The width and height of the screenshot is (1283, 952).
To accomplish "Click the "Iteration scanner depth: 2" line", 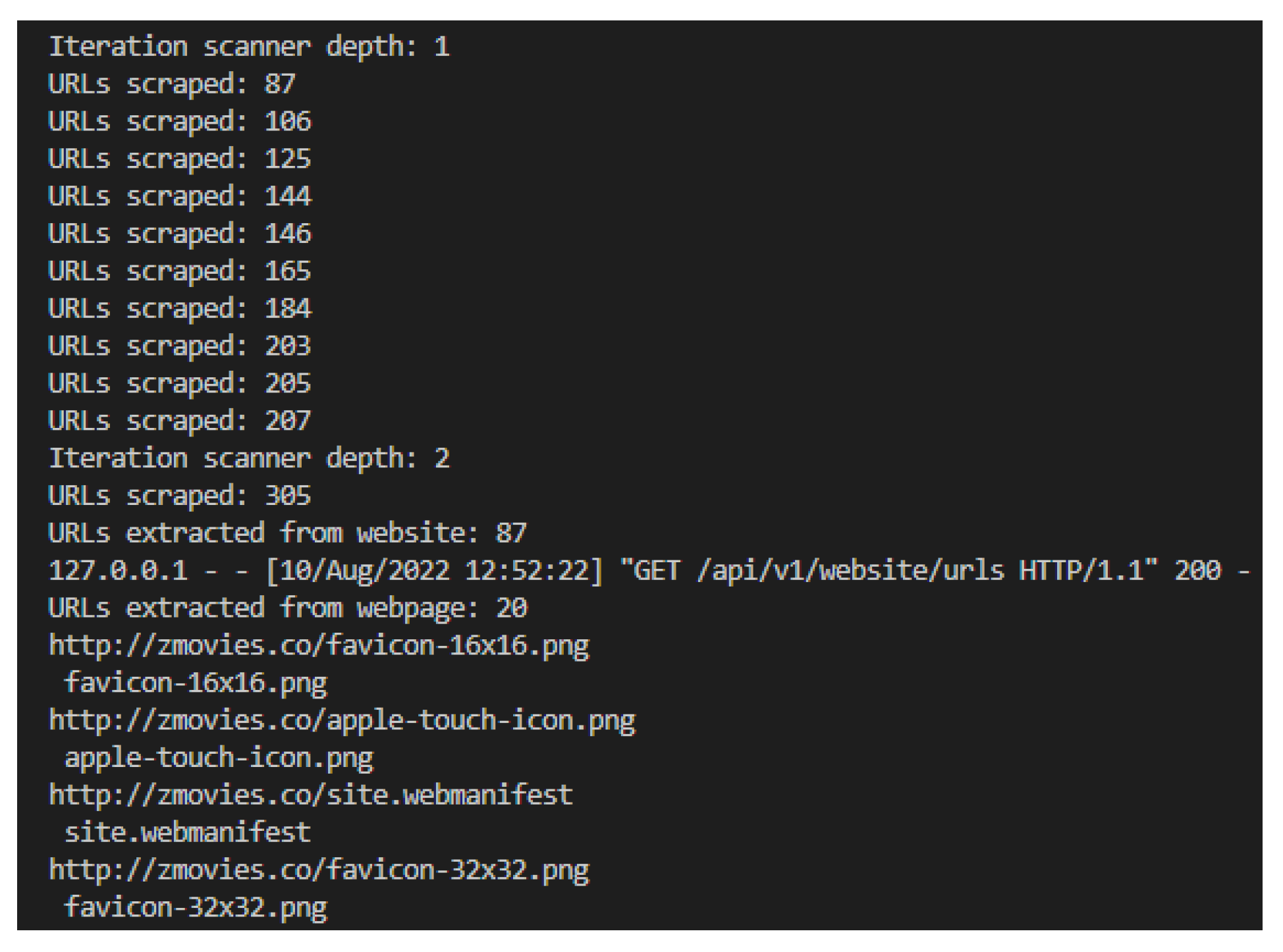I will pyautogui.click(x=249, y=458).
